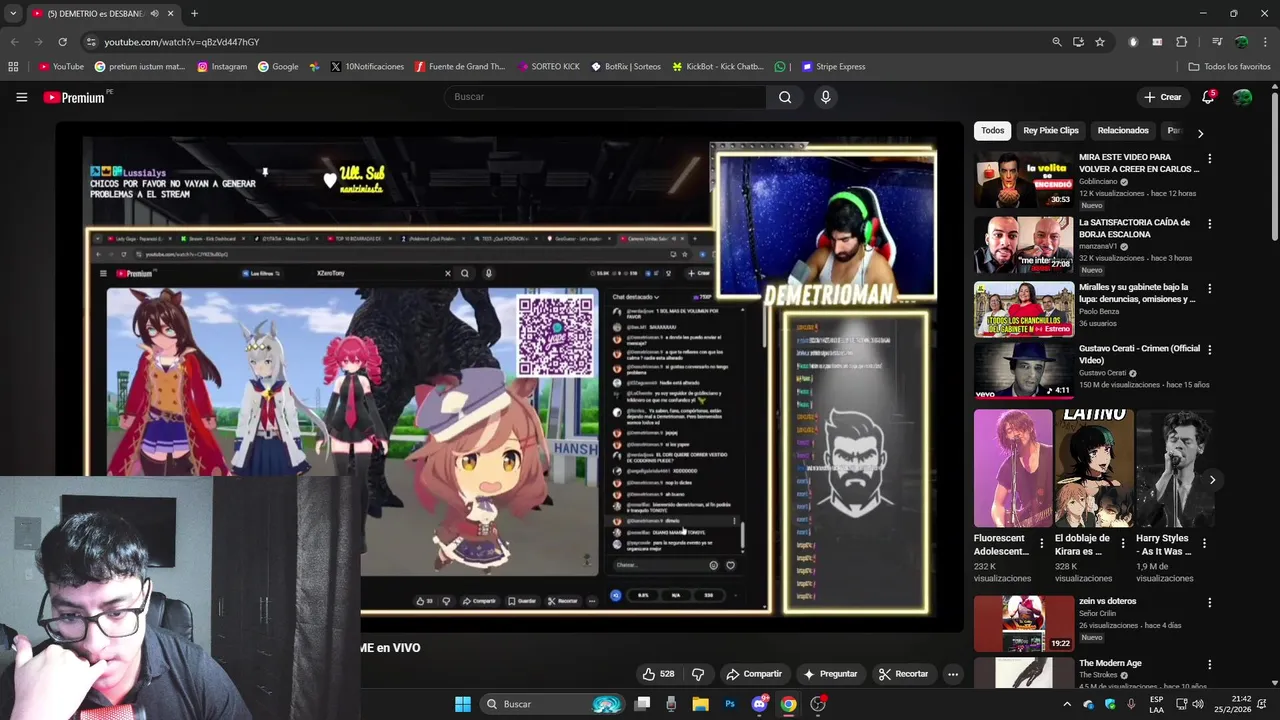The height and width of the screenshot is (720, 1280).
Task: Open options for Fluorescent Adolescent short
Action: point(1041,543)
